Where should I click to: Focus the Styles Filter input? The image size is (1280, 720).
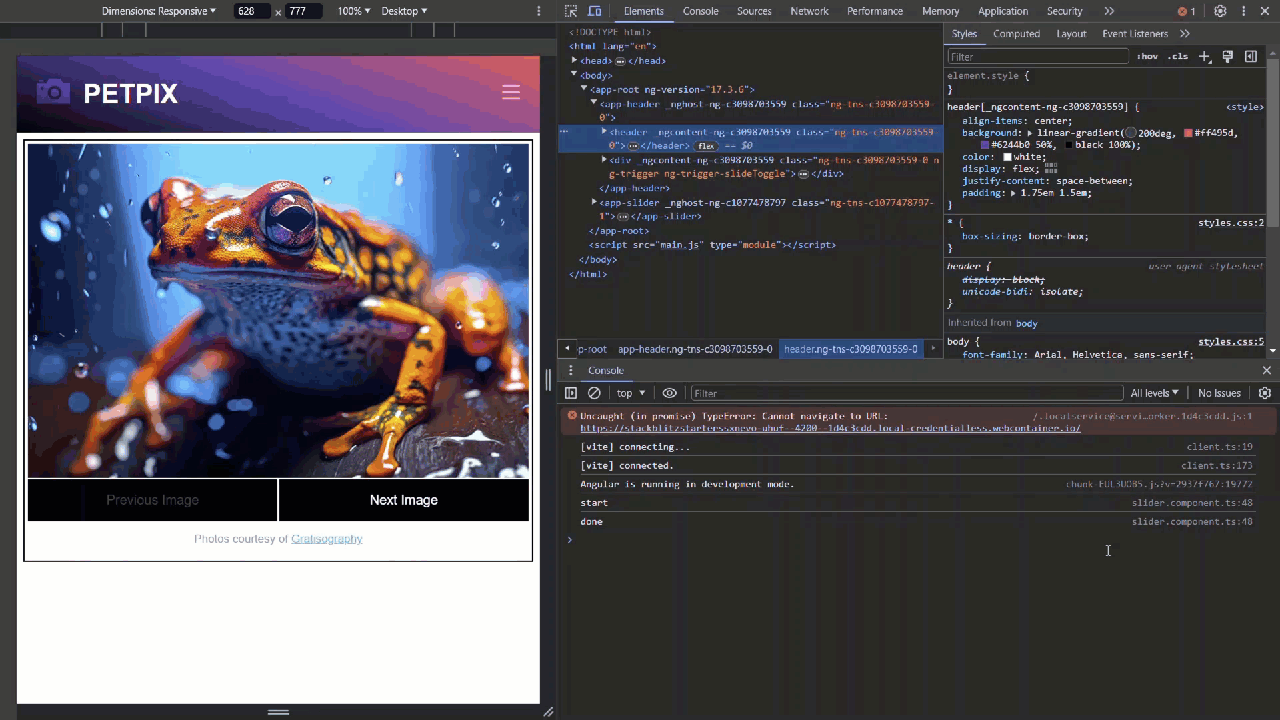click(x=1038, y=56)
